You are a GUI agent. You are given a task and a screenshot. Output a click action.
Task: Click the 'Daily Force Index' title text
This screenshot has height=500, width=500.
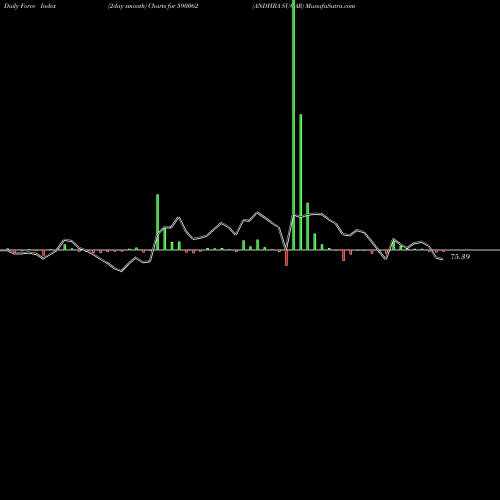[30, 6]
